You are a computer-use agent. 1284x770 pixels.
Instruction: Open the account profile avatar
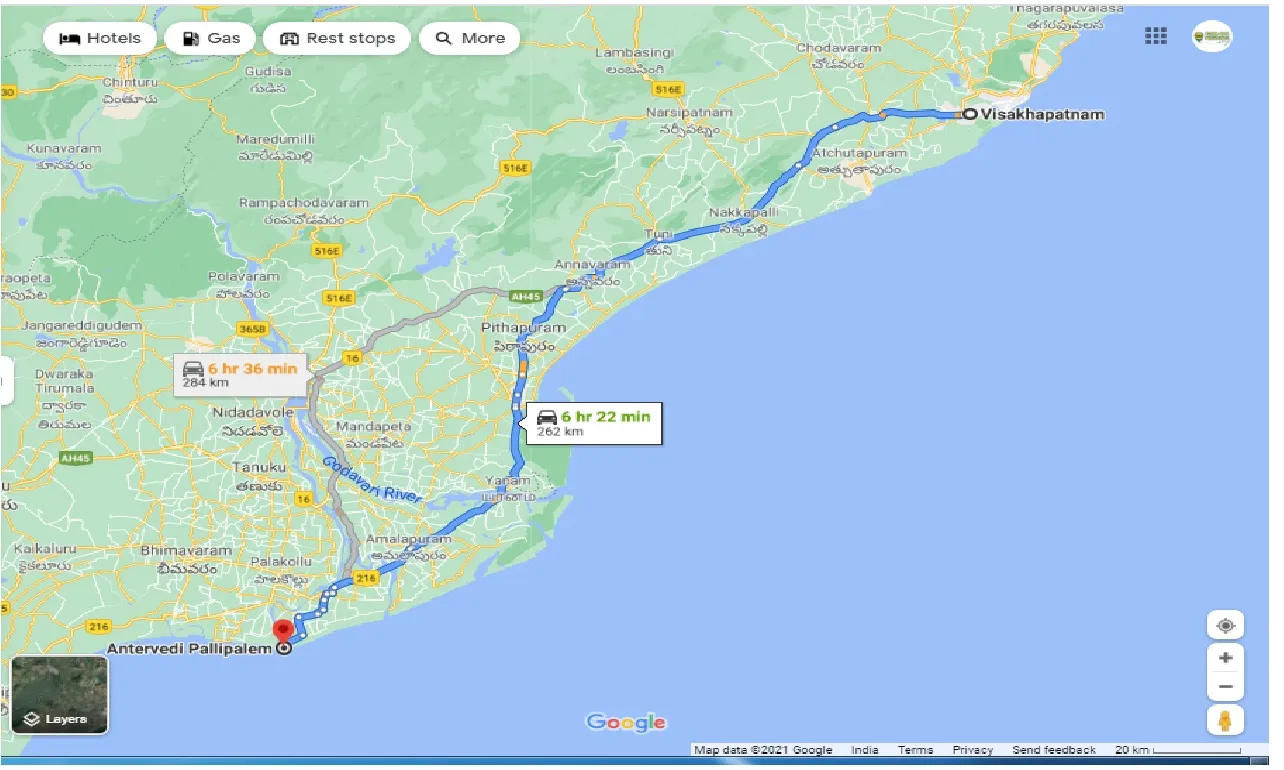tap(1212, 37)
